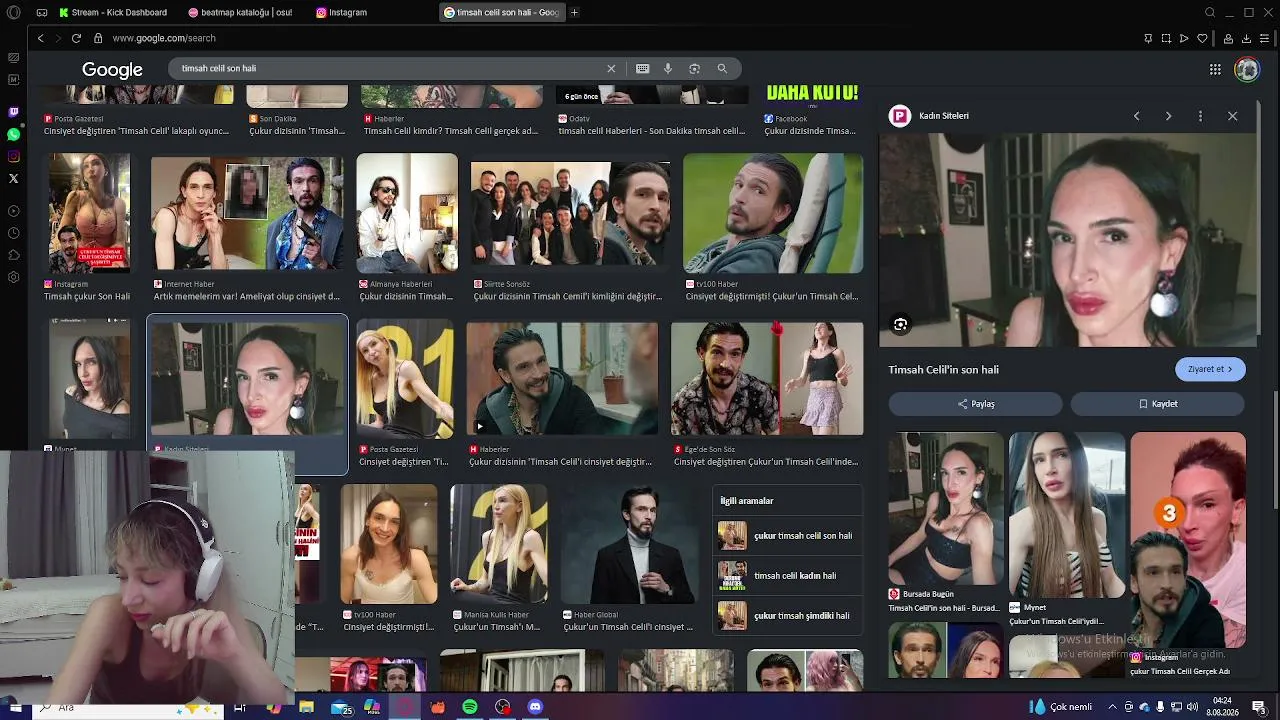The image size is (1280, 720).
Task: Click the Ziyaret et button
Action: click(x=1210, y=369)
